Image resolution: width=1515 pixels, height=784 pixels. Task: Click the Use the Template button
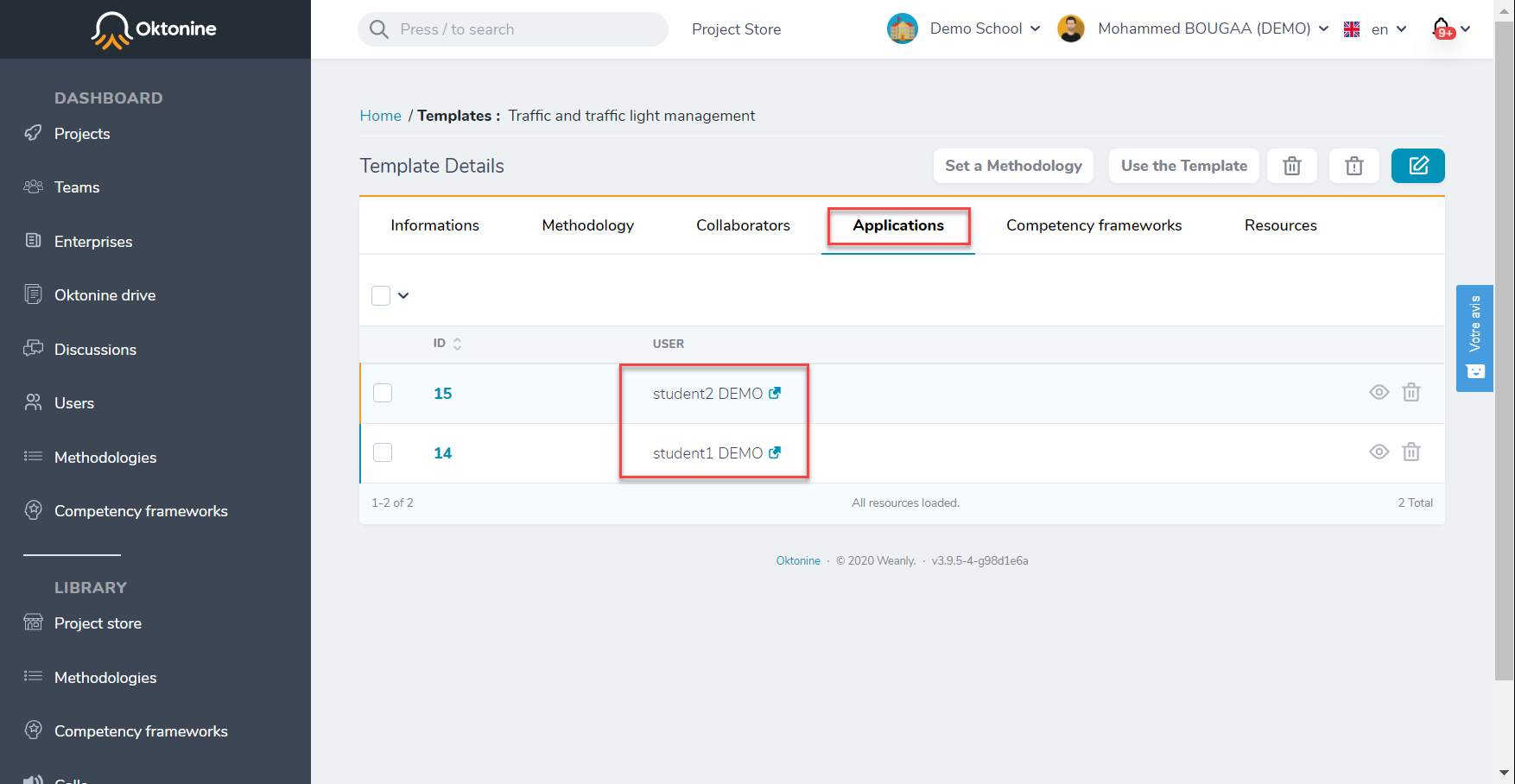pos(1183,166)
